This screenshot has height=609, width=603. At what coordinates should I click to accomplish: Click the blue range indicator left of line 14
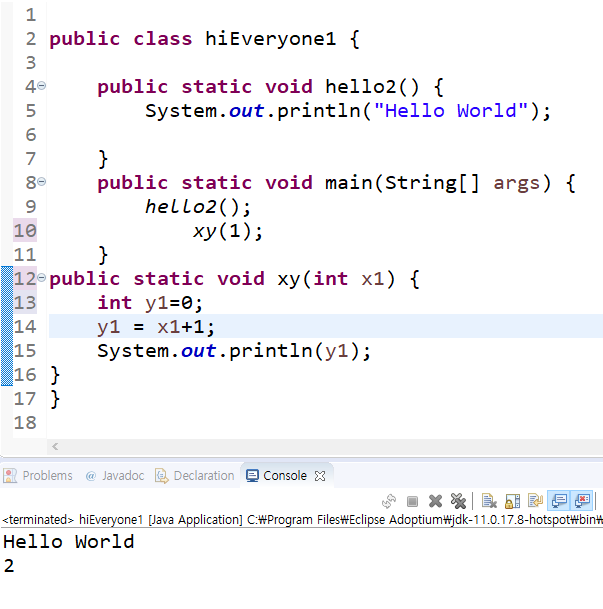tap(7, 327)
